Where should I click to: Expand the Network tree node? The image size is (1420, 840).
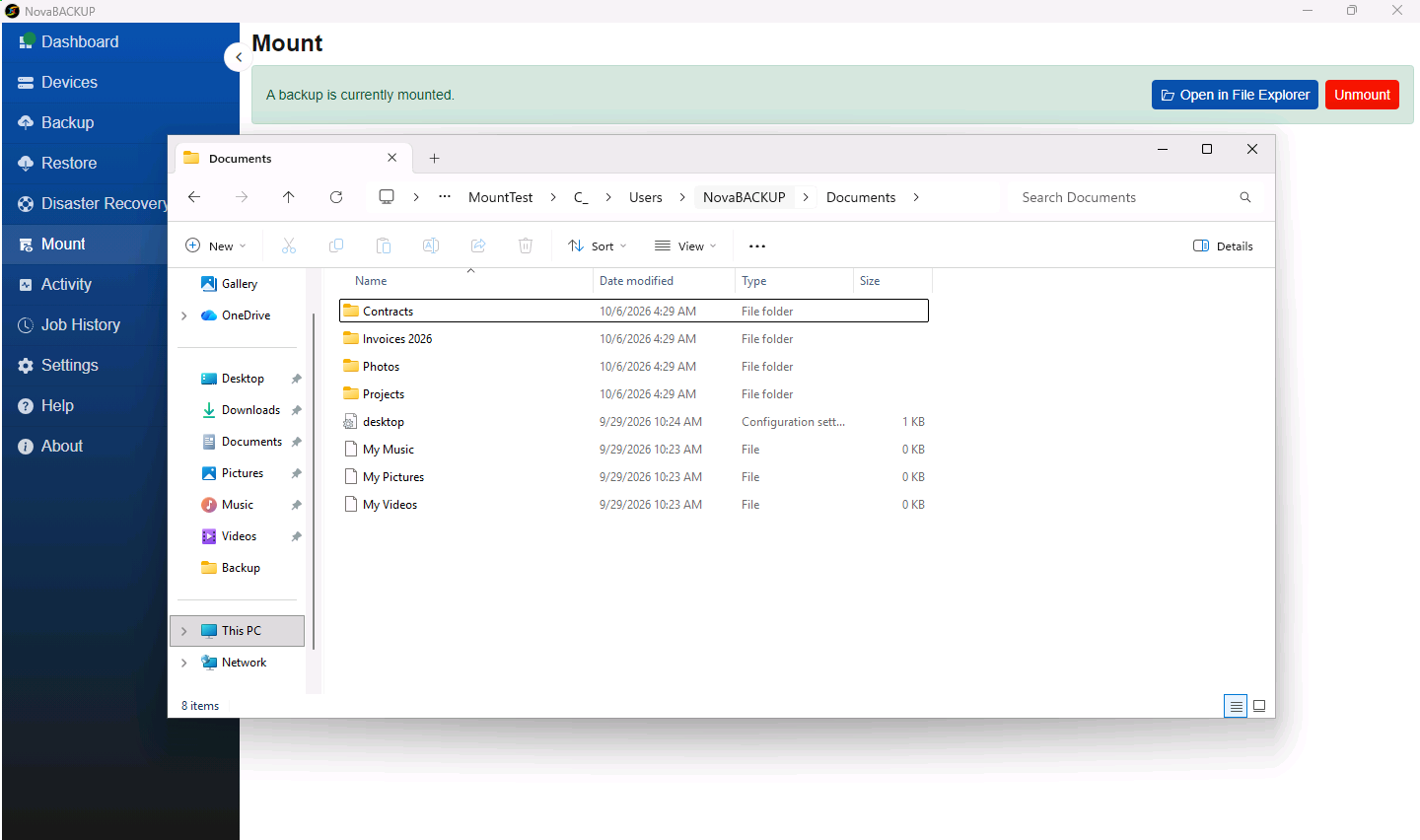[184, 663]
